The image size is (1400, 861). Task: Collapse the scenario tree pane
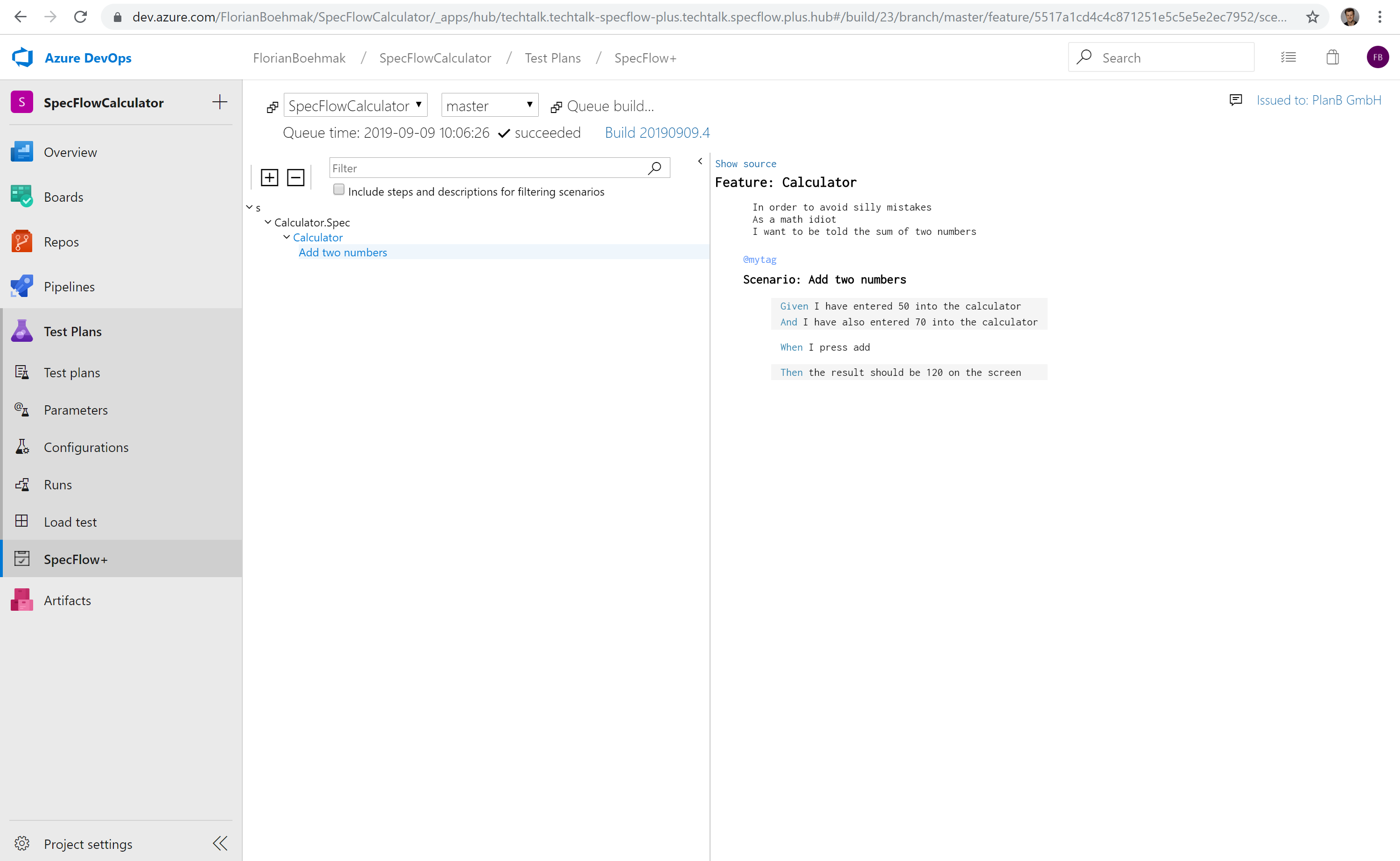(x=700, y=161)
